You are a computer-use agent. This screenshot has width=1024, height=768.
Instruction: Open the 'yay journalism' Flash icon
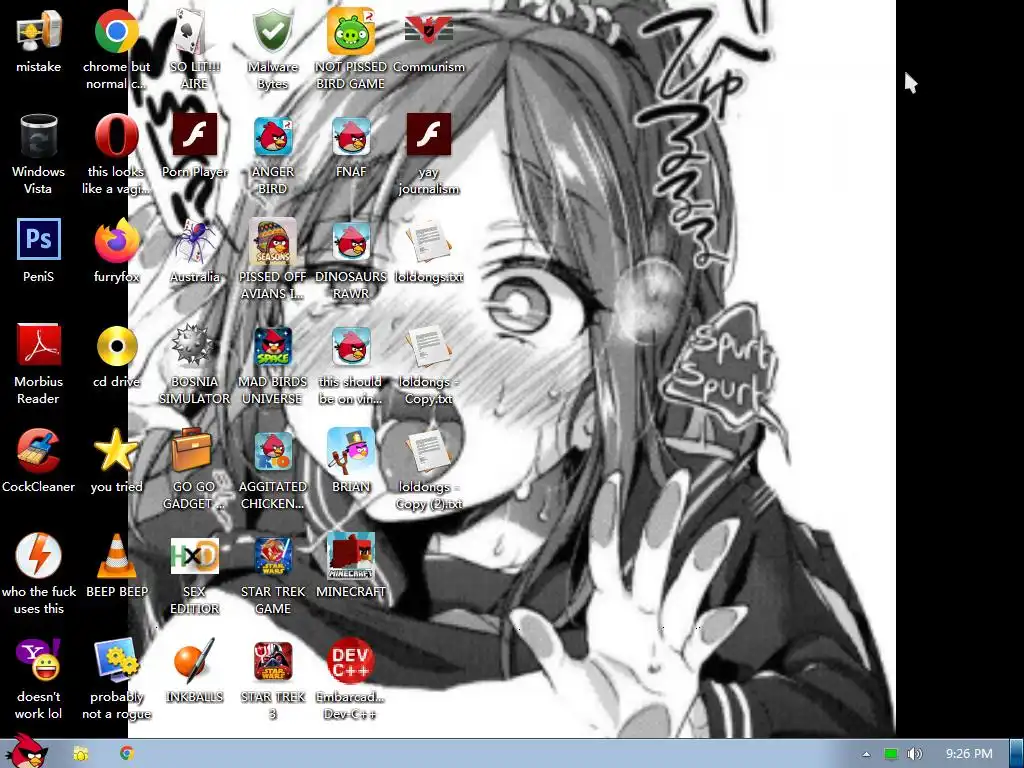click(x=428, y=135)
